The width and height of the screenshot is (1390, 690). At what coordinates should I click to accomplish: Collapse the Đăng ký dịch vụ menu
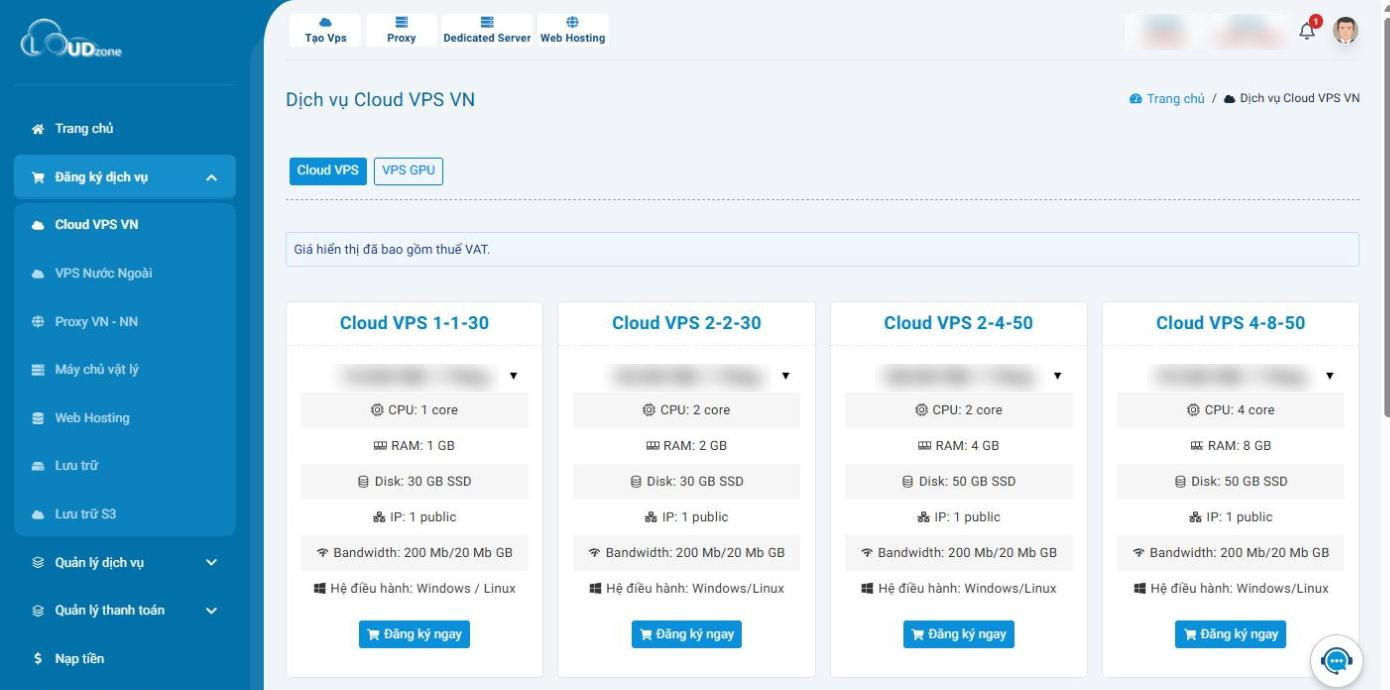[x=125, y=177]
